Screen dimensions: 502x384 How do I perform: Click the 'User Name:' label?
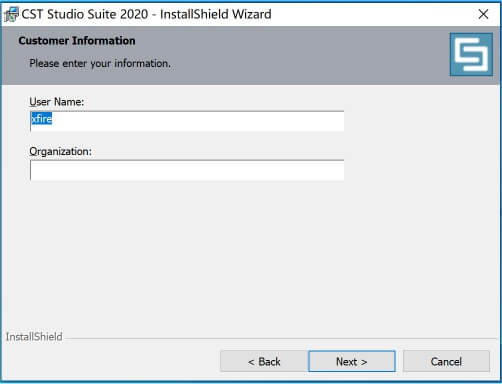click(x=57, y=102)
